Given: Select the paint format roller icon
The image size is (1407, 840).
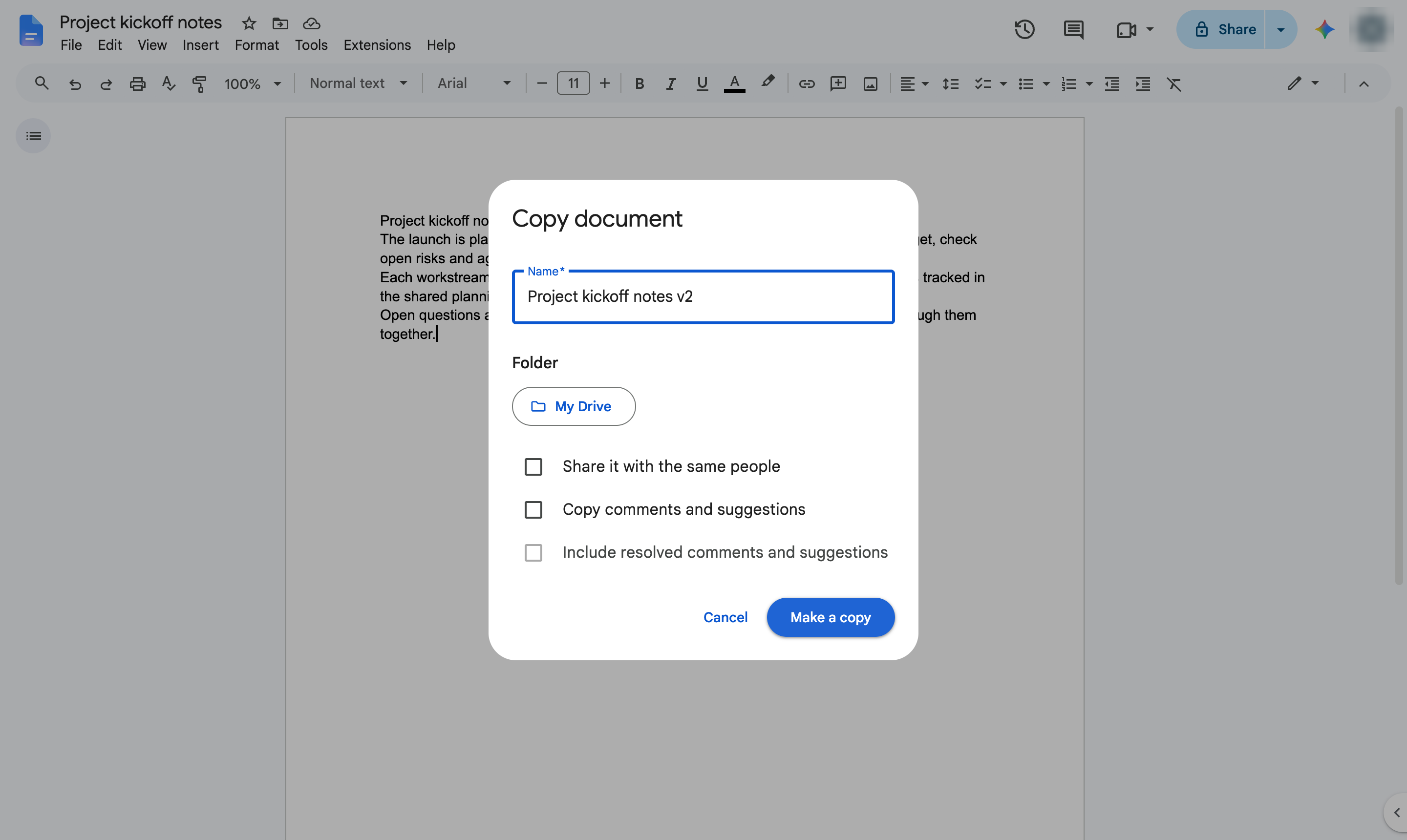Looking at the screenshot, I should (x=199, y=84).
